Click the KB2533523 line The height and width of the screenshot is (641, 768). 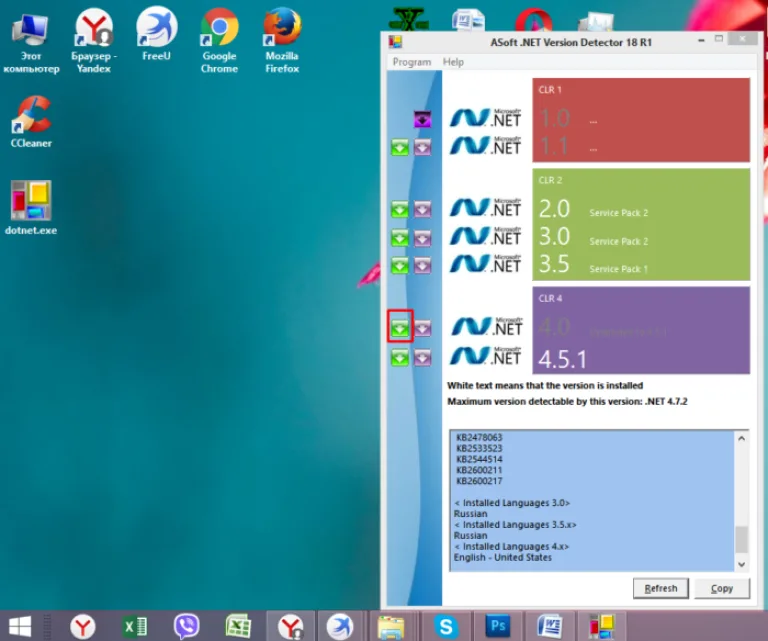point(479,448)
